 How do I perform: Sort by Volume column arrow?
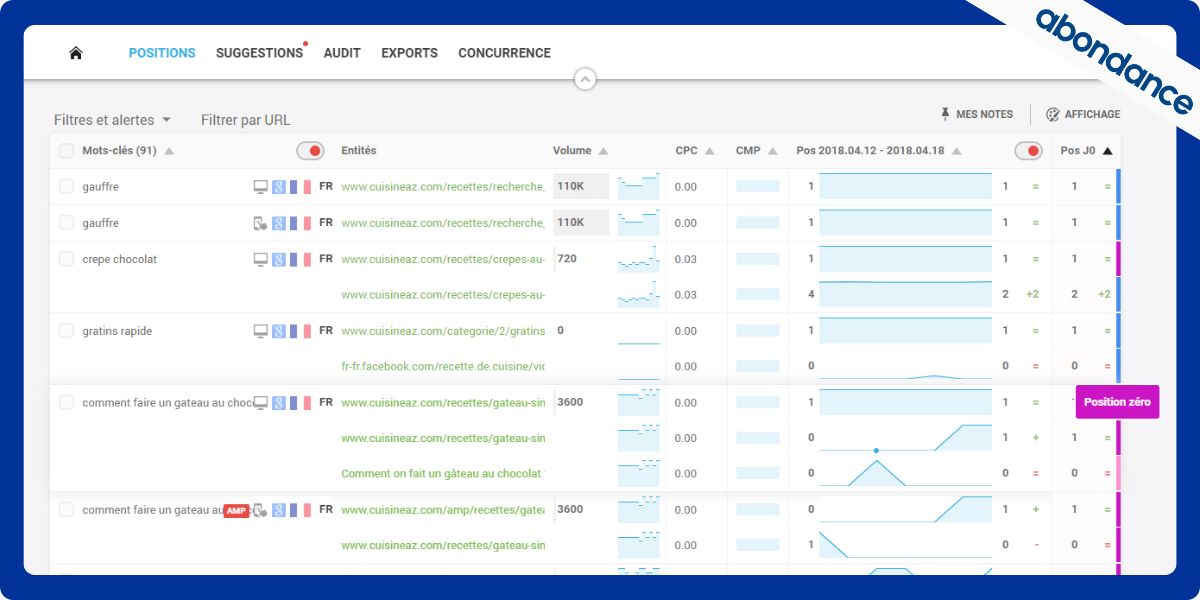602,152
